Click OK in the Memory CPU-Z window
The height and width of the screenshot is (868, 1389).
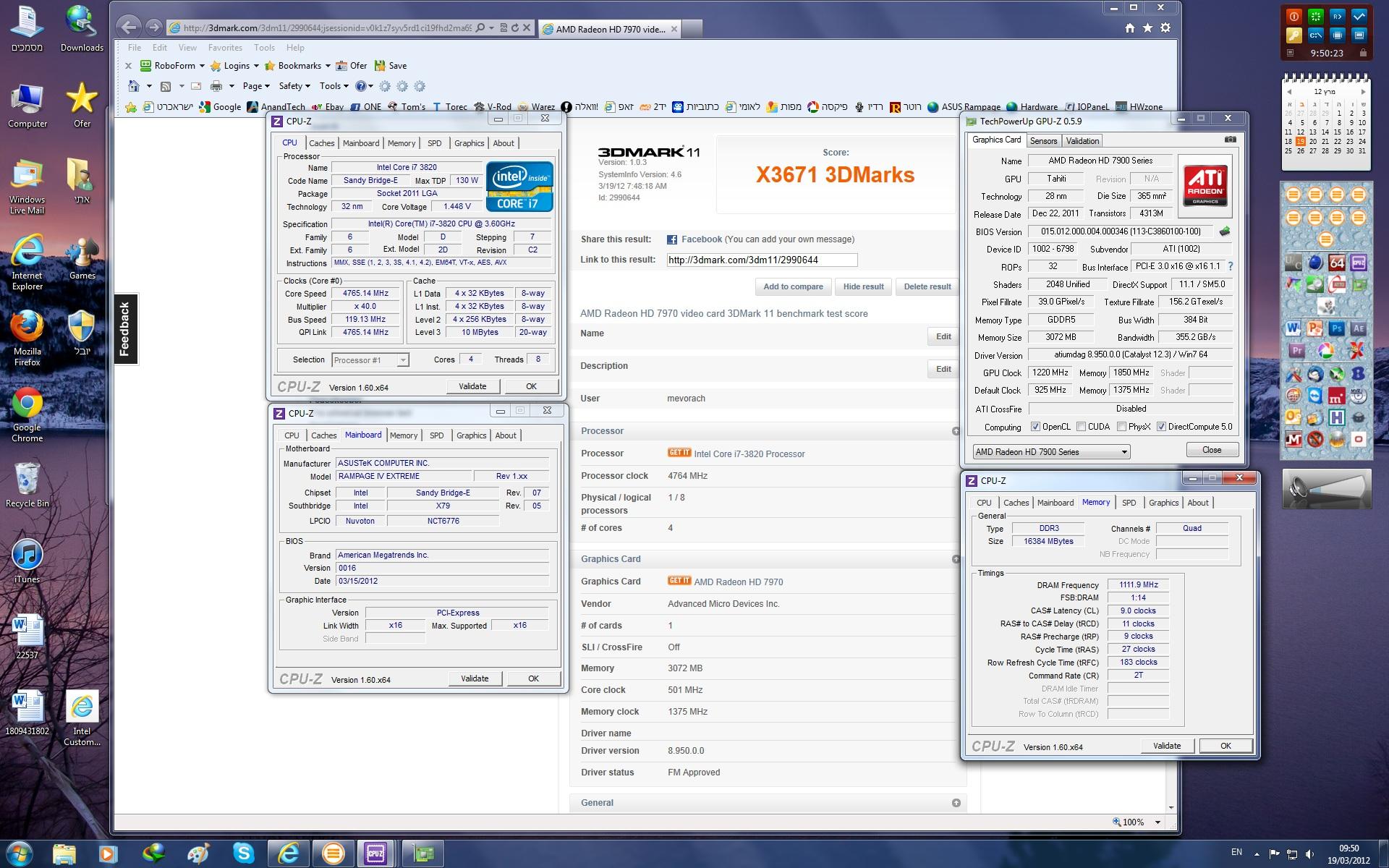1226,746
